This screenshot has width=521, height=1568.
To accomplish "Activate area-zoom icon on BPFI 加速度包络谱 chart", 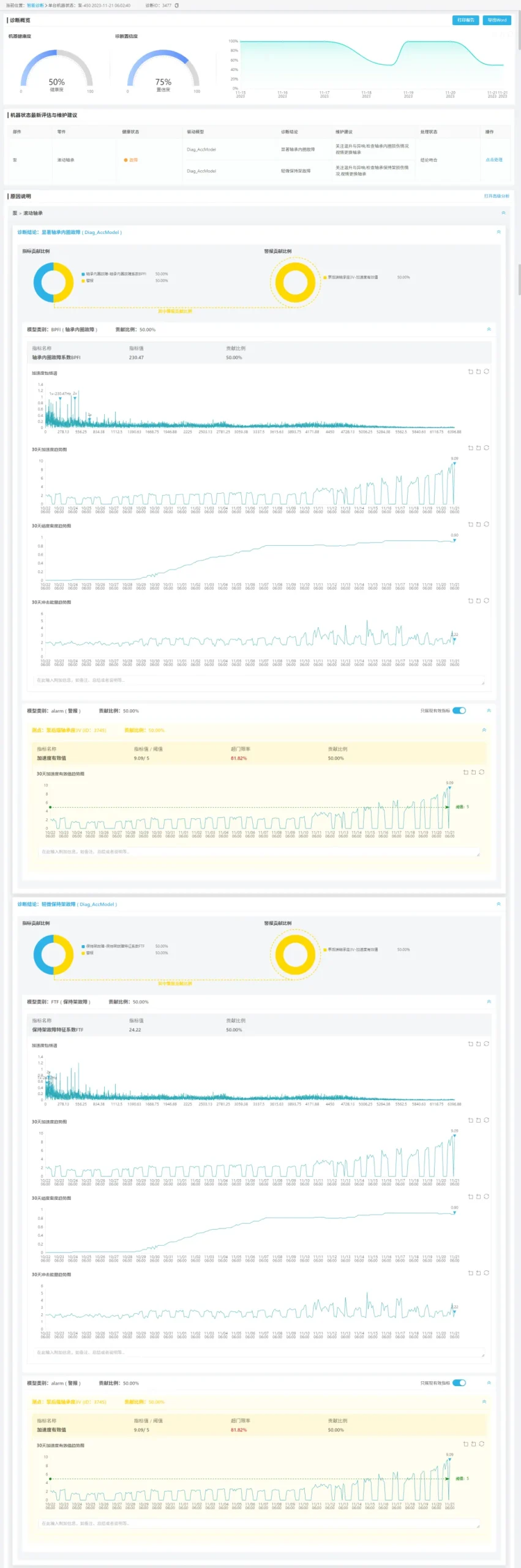I will tap(470, 372).
